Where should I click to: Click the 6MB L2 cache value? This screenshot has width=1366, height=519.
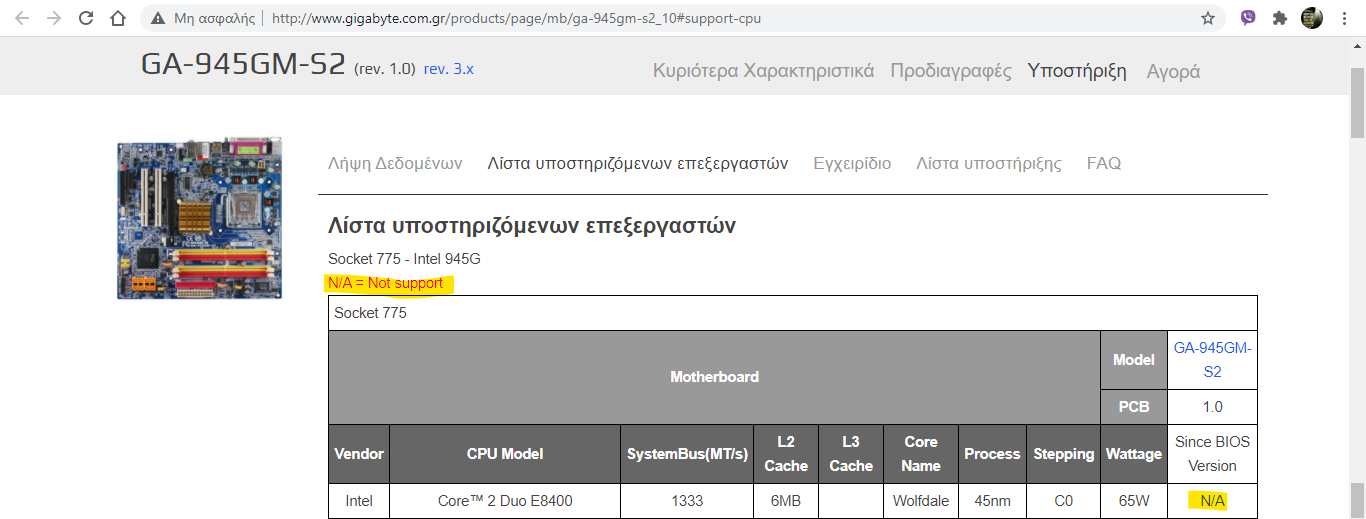(x=786, y=500)
